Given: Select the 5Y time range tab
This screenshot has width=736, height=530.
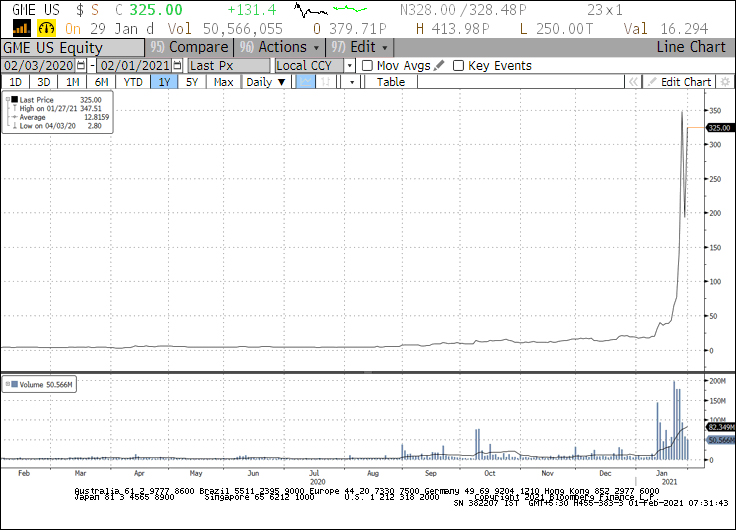Looking at the screenshot, I should [x=192, y=82].
